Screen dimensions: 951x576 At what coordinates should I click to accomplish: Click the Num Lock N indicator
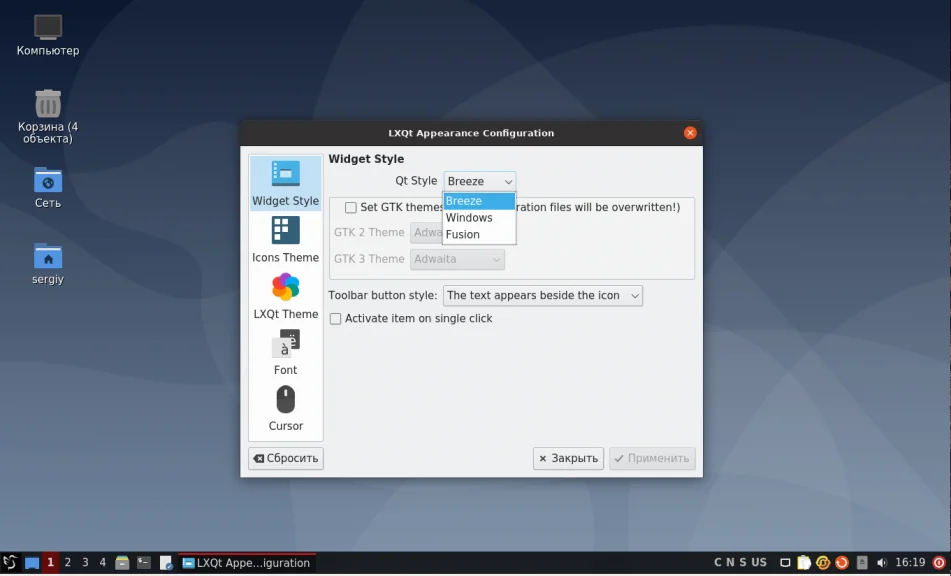(730, 563)
